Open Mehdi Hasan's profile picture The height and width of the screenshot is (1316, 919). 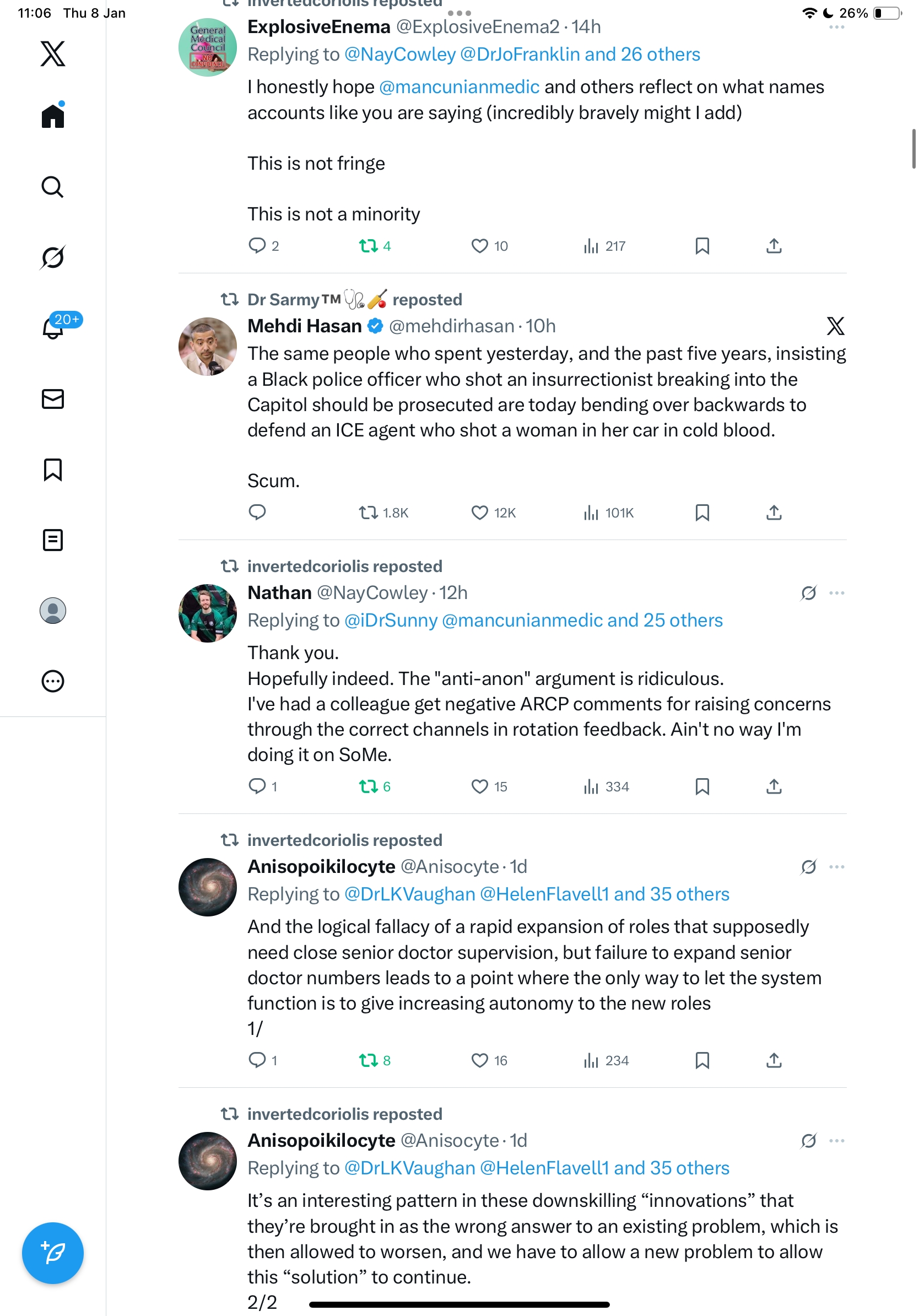(x=207, y=347)
